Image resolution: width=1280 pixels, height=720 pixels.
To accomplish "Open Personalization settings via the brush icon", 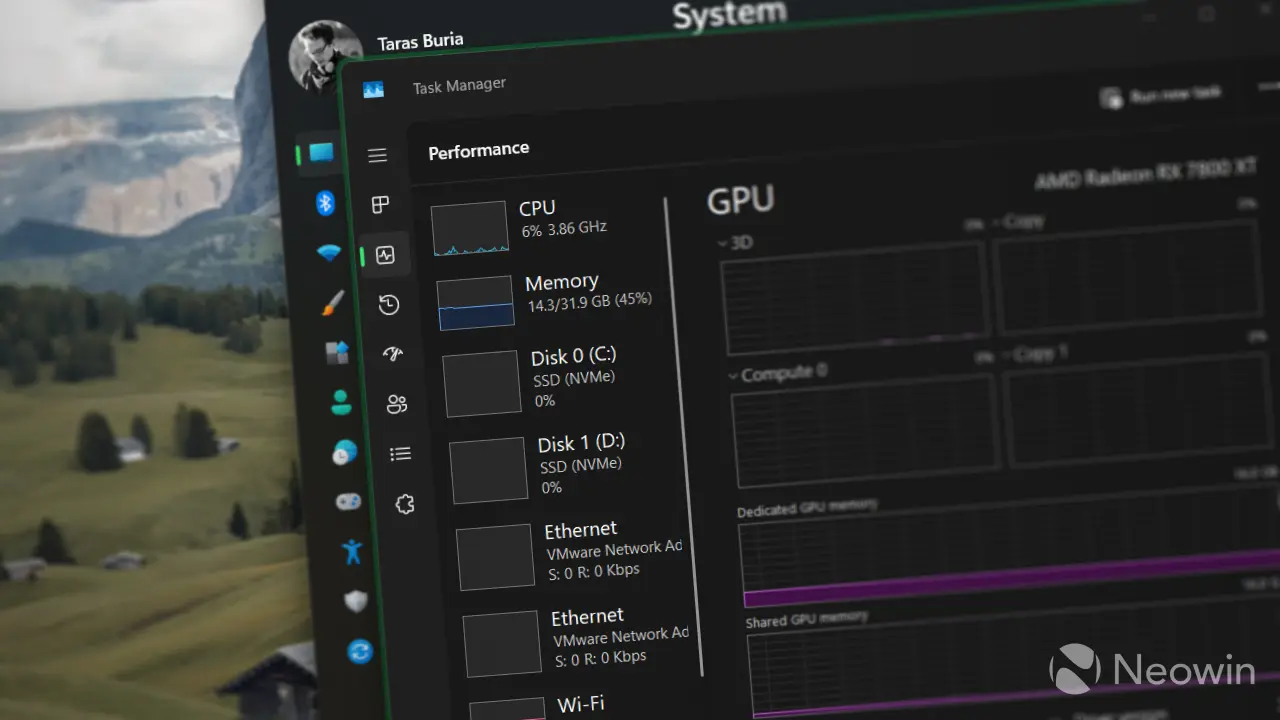I will point(333,304).
